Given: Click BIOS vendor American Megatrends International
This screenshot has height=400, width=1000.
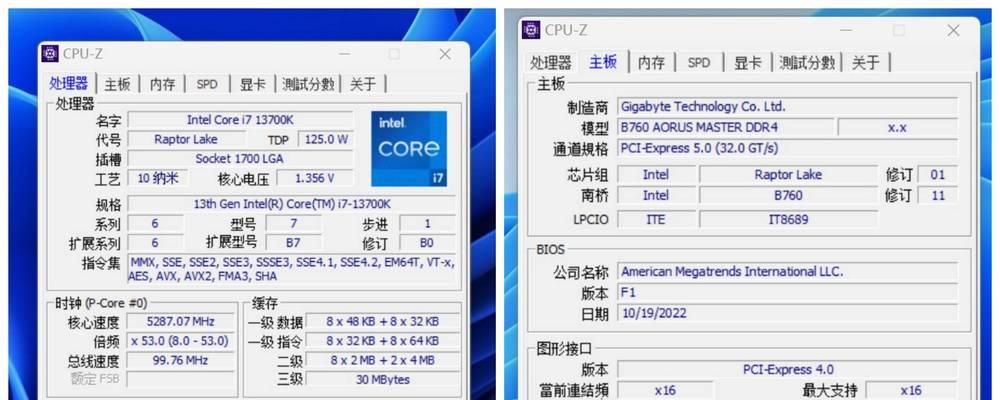Looking at the screenshot, I should coord(788,272).
